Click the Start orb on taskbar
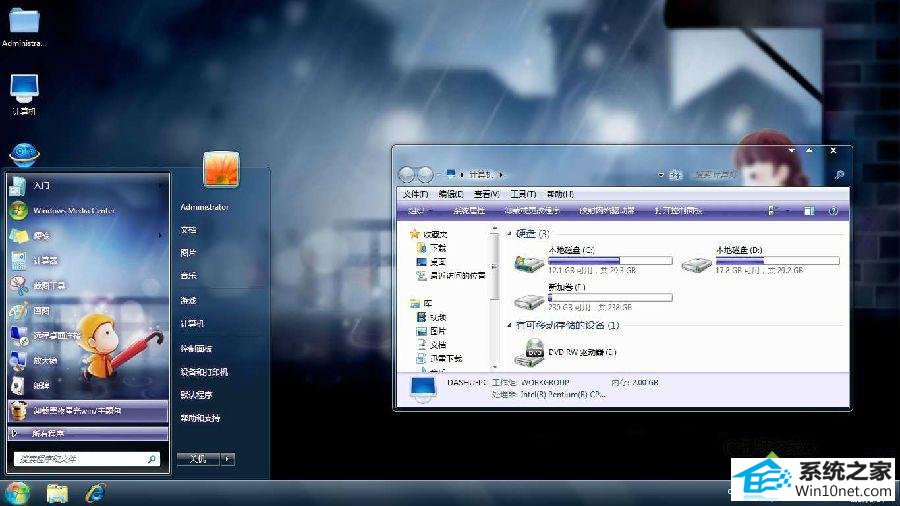Image resolution: width=900 pixels, height=506 pixels. click(x=17, y=493)
